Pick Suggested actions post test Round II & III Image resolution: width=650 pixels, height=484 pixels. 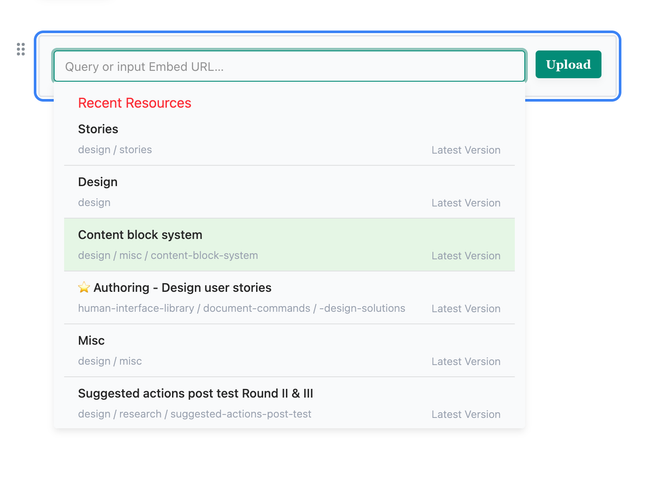tap(289, 403)
